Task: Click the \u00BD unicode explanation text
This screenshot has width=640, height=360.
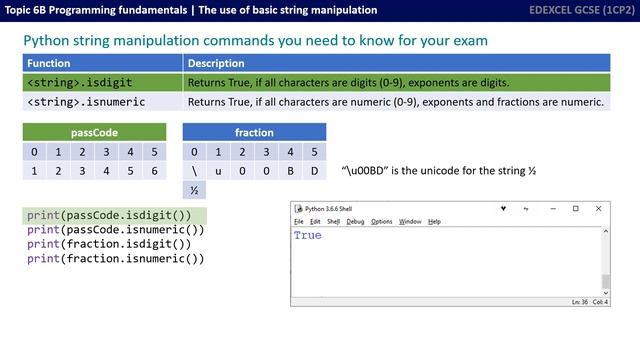Action: click(x=439, y=171)
